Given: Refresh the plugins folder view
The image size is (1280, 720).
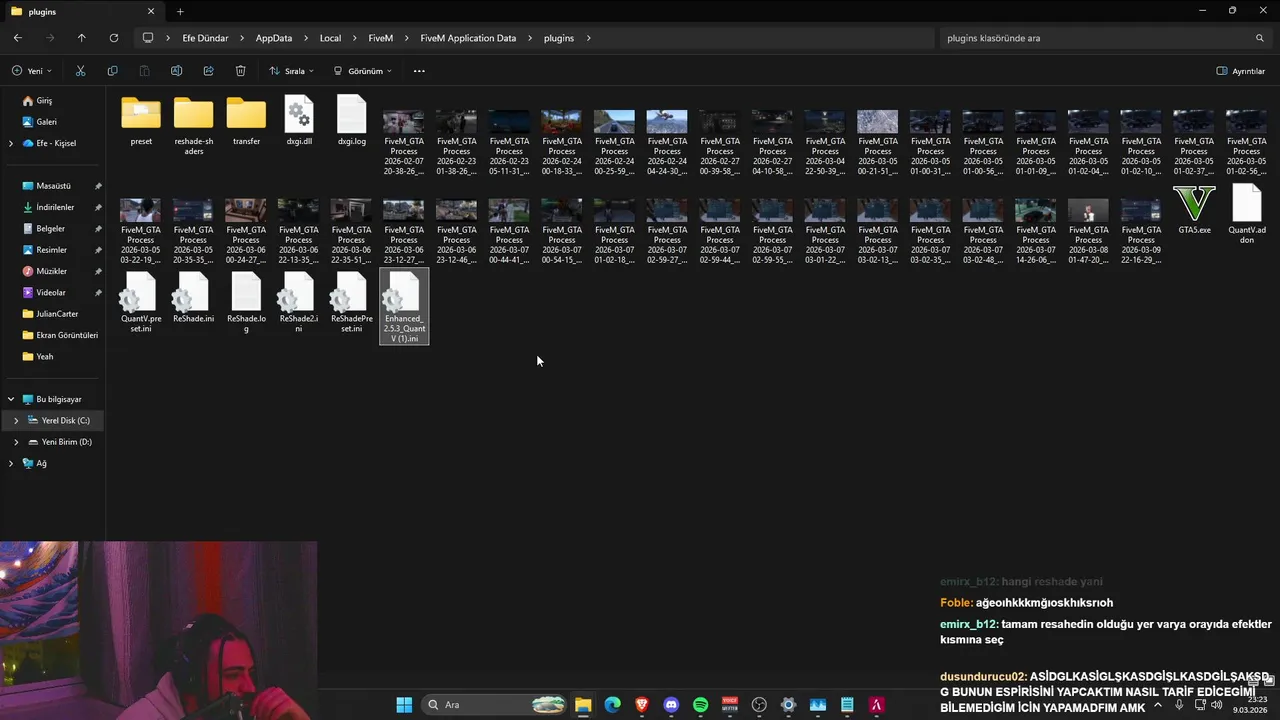Looking at the screenshot, I should click(113, 38).
